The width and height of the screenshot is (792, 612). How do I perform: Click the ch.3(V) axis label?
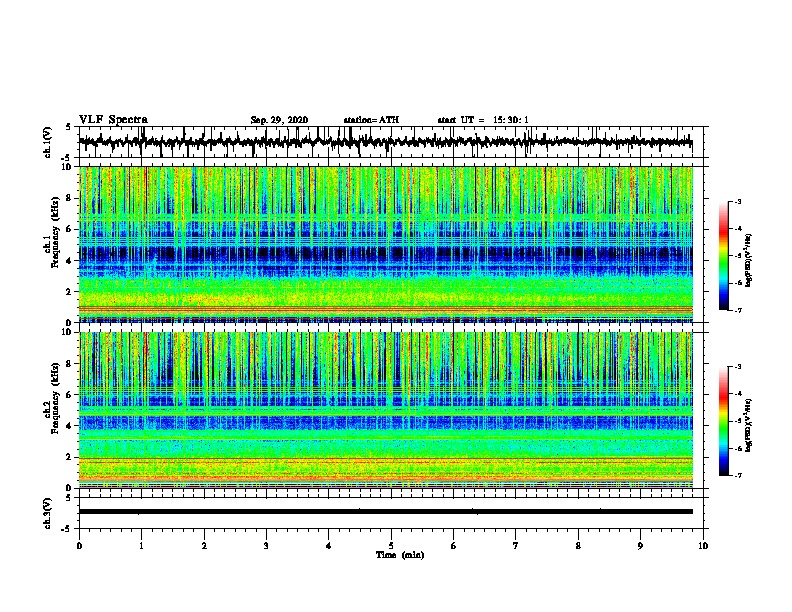pyautogui.click(x=48, y=513)
